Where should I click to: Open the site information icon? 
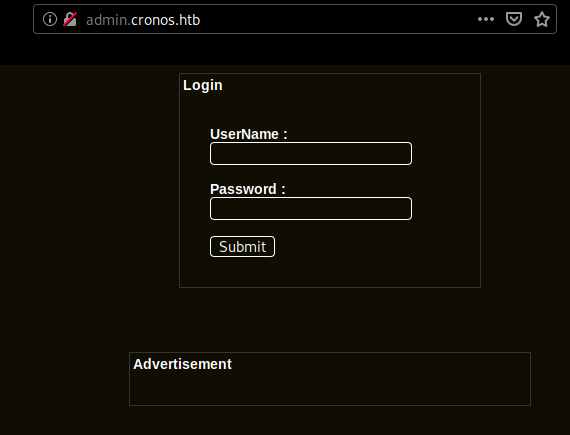pyautogui.click(x=50, y=19)
